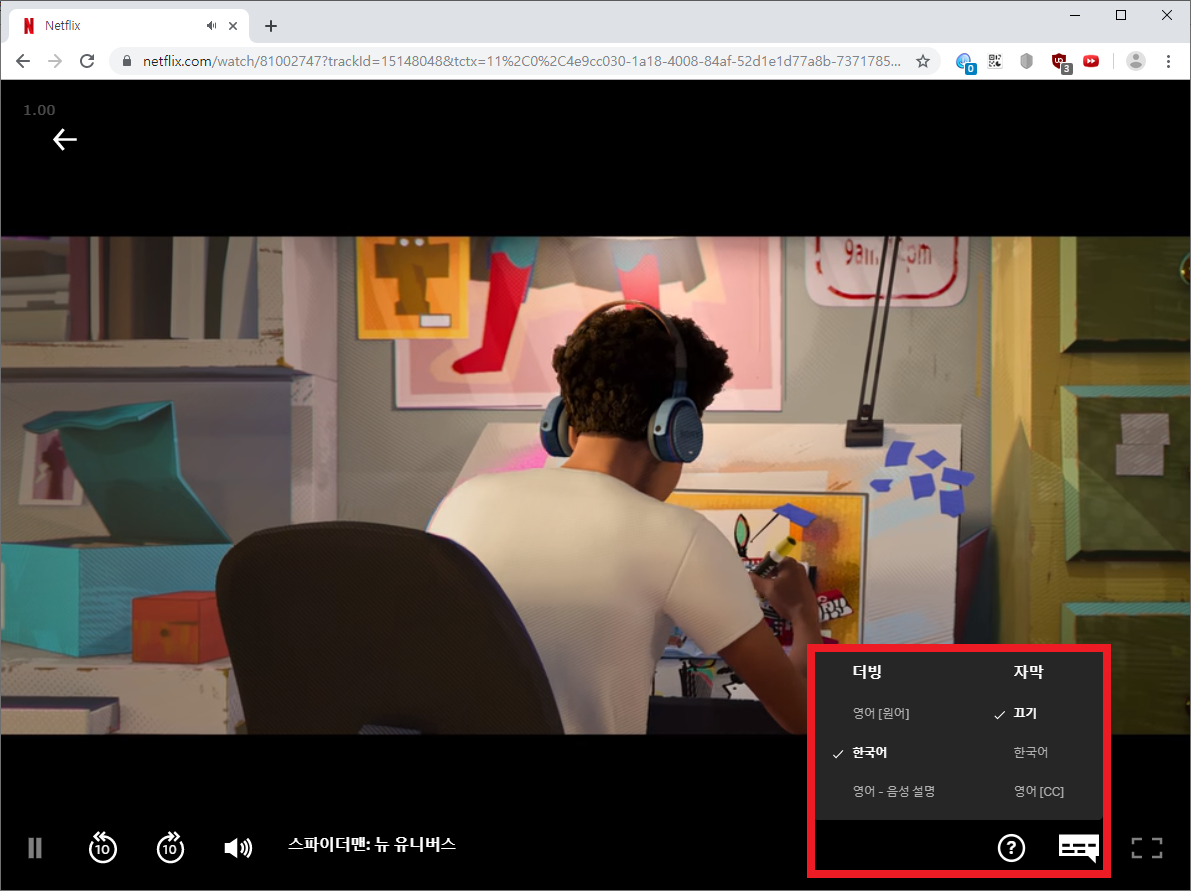Screen dimensions: 1191x891
Task: Pause the video with the pause button
Action: click(x=35, y=848)
